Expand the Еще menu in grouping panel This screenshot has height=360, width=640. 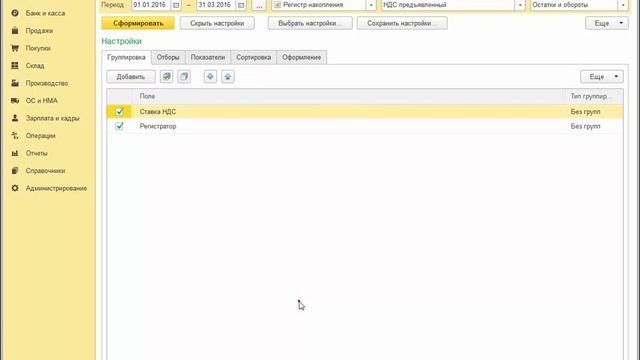(x=602, y=77)
